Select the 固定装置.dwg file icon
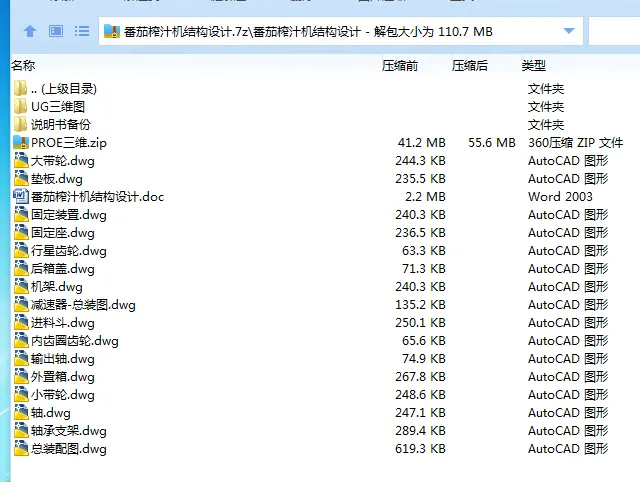This screenshot has height=482, width=640. click(x=21, y=214)
